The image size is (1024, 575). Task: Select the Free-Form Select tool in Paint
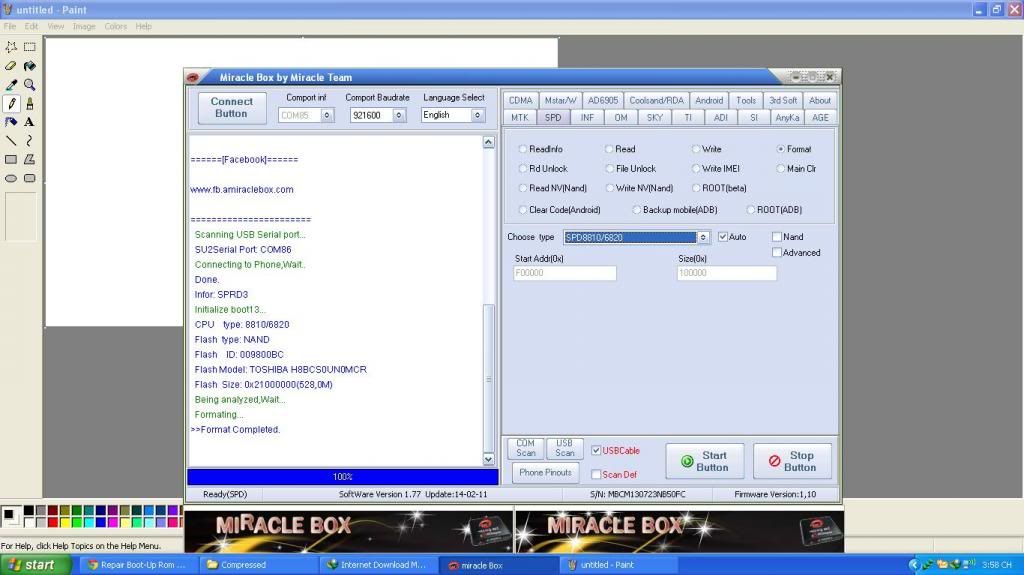(11, 47)
